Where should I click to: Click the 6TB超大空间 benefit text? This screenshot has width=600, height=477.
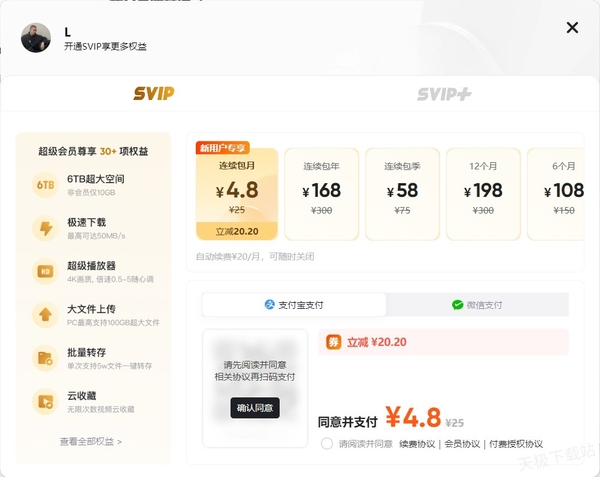(x=96, y=179)
